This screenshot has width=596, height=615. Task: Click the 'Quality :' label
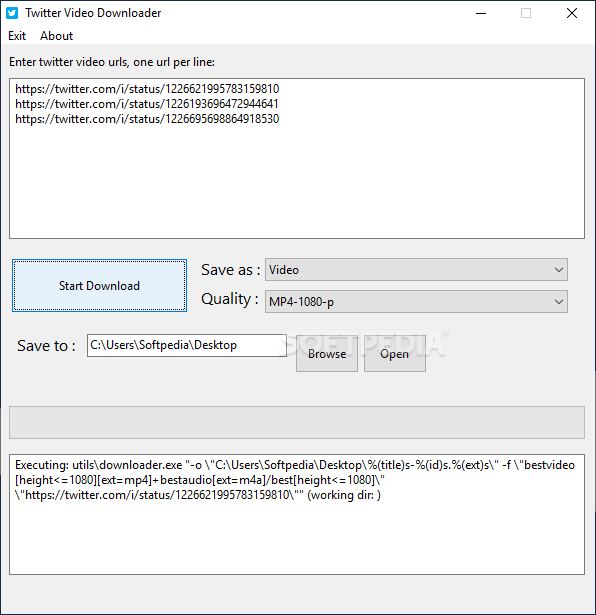(x=230, y=299)
